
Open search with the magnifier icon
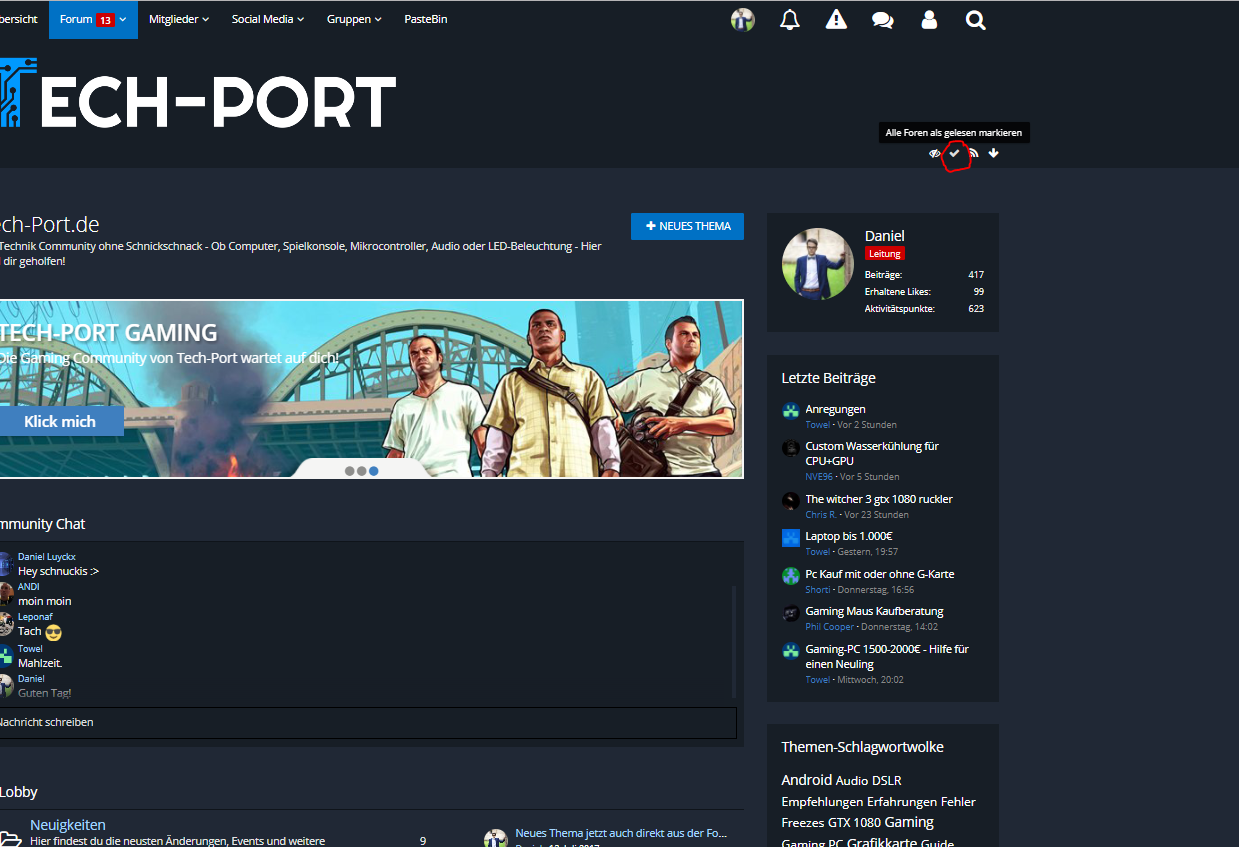(x=975, y=20)
